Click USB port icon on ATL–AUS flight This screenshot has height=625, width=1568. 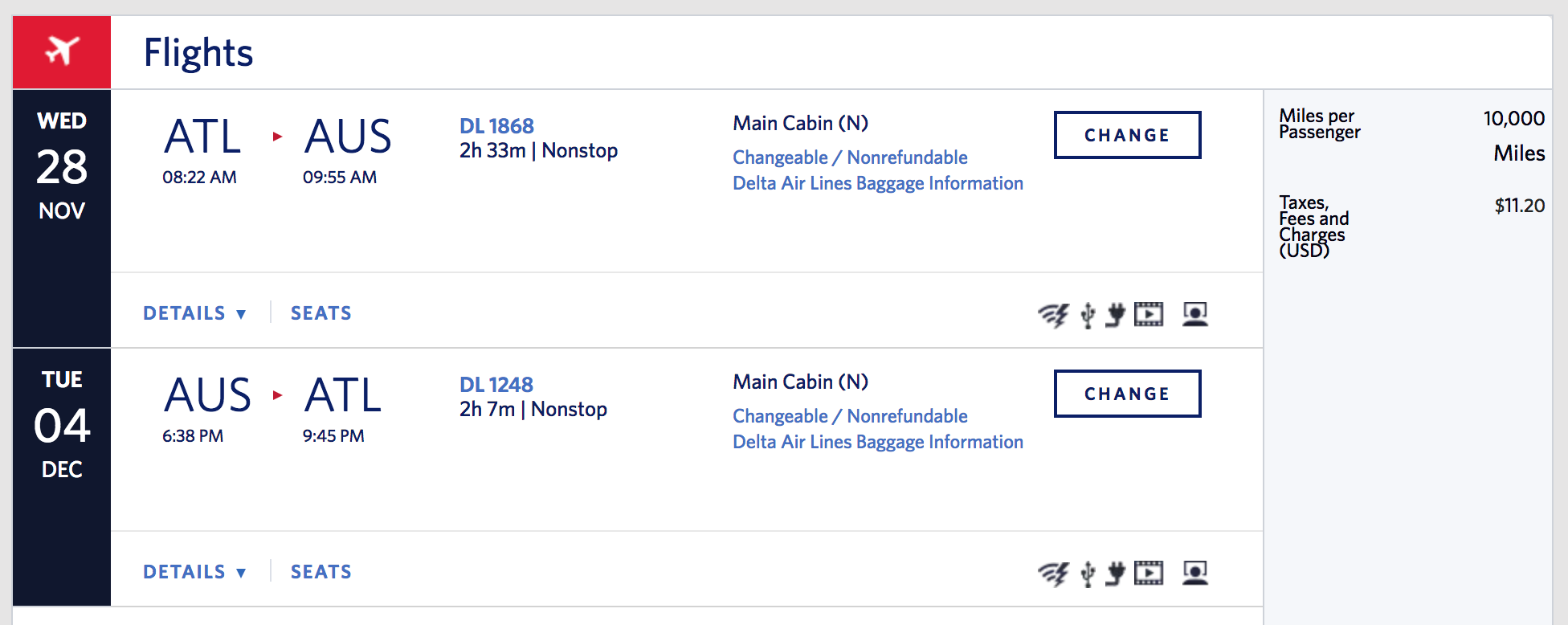1088,315
